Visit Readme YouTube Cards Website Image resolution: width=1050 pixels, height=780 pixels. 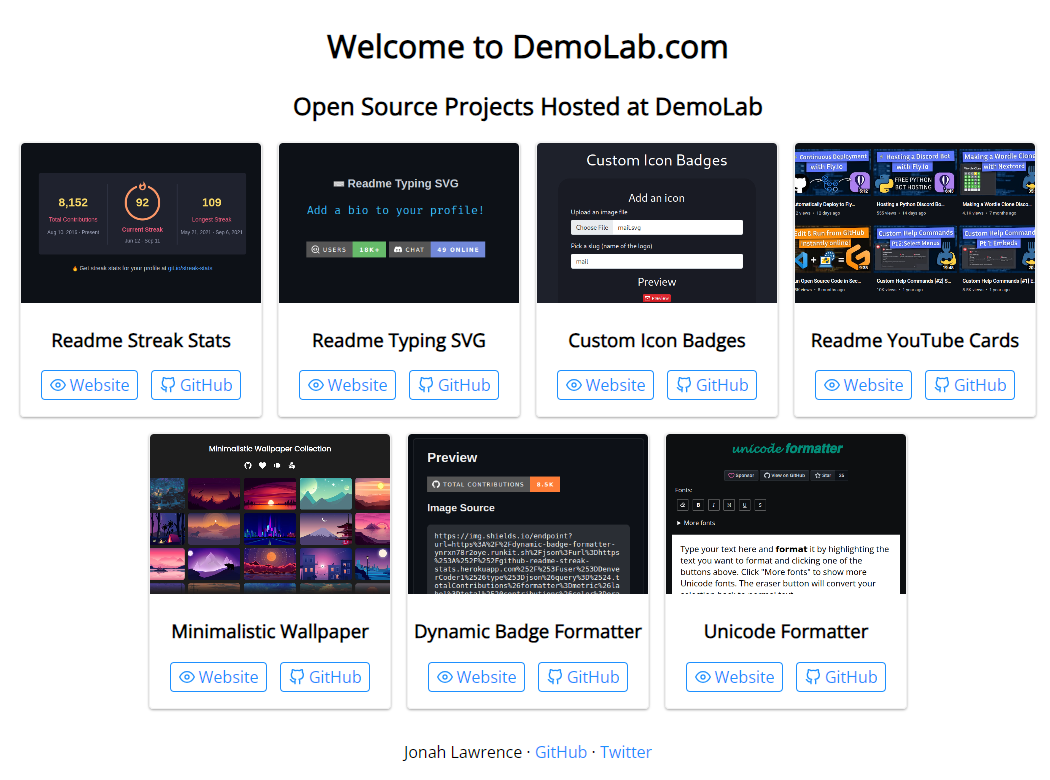coord(862,385)
